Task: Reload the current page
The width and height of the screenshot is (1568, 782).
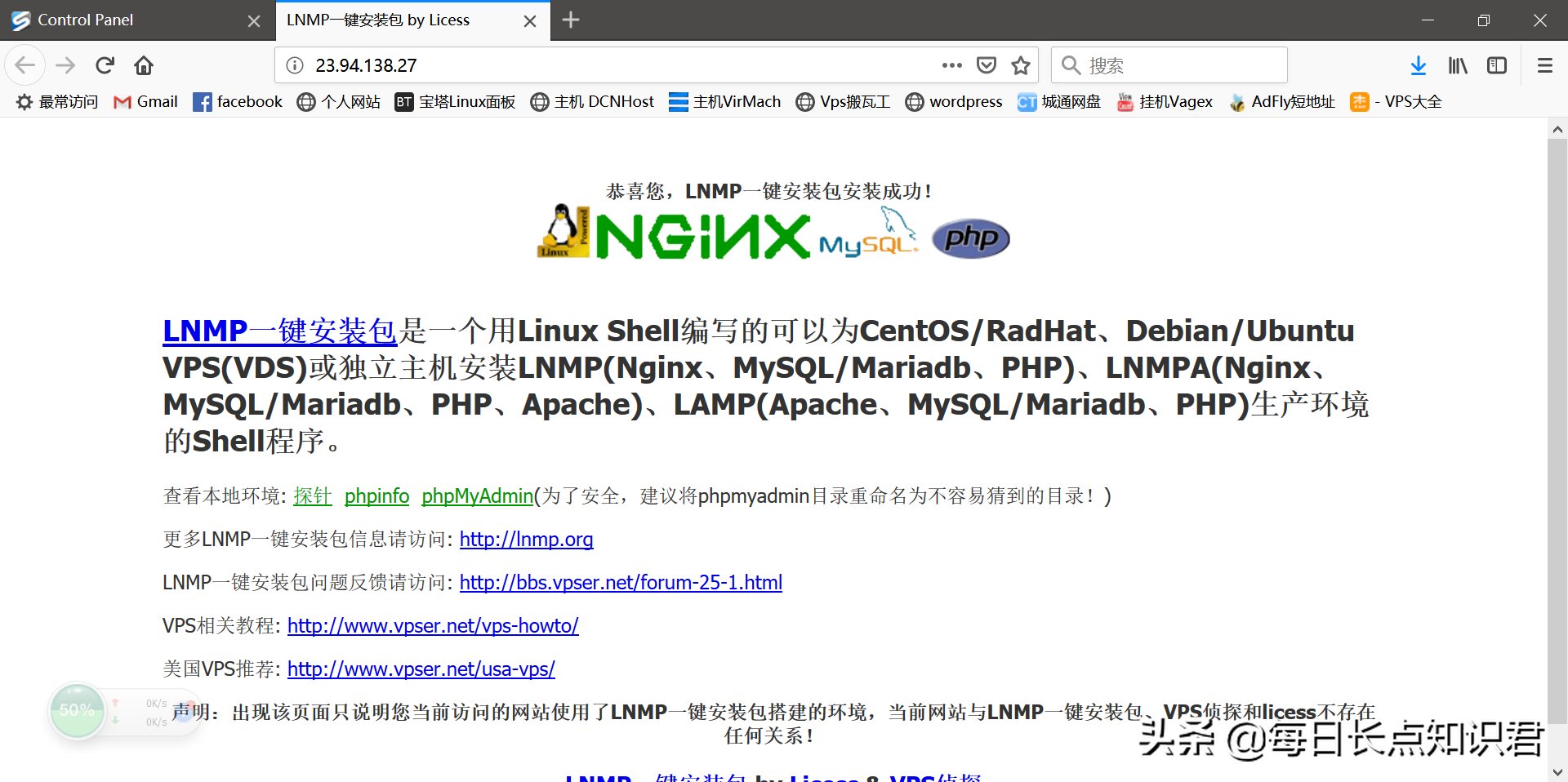Action: pos(105,65)
